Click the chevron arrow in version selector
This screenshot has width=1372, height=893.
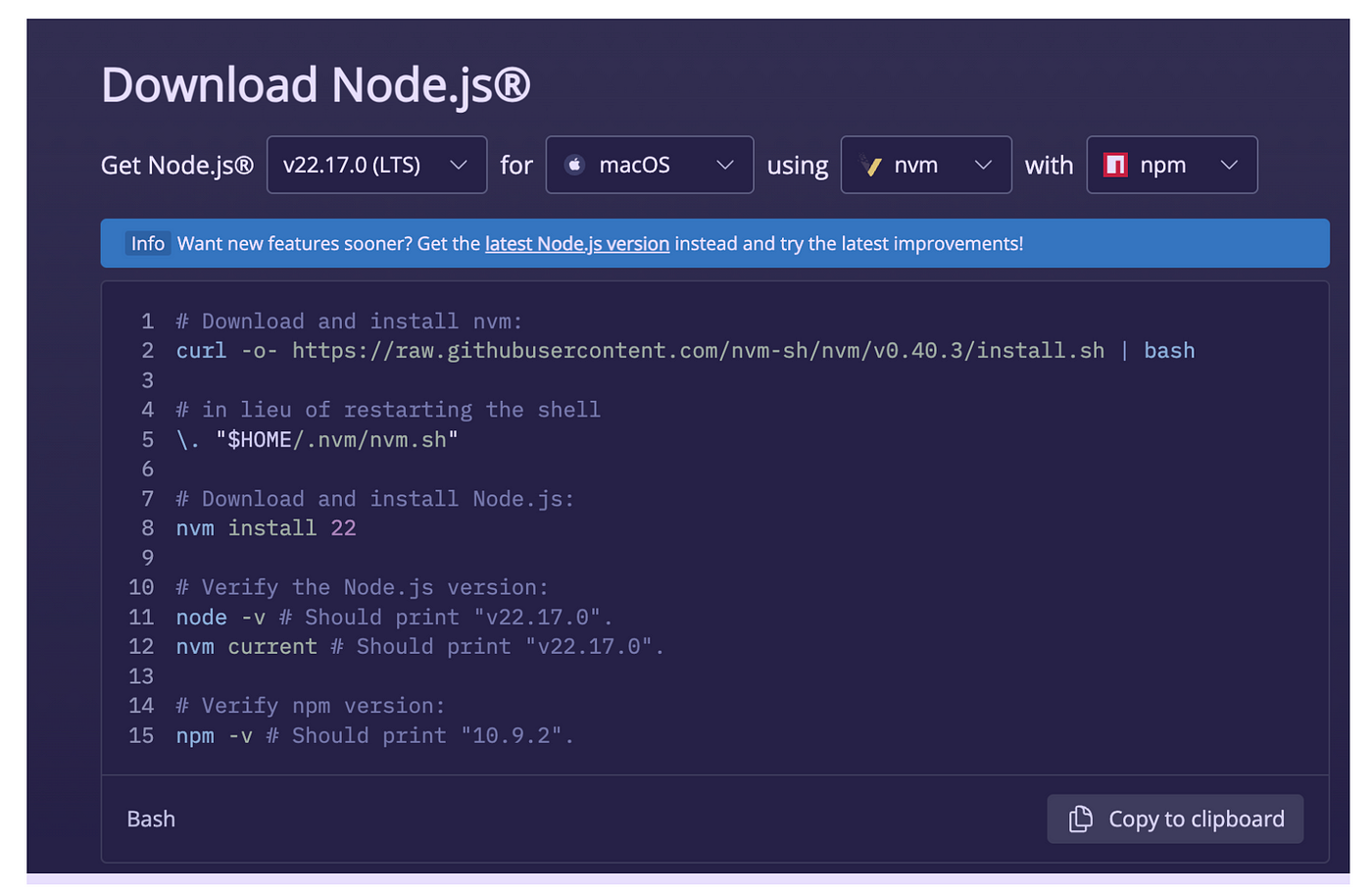(458, 165)
